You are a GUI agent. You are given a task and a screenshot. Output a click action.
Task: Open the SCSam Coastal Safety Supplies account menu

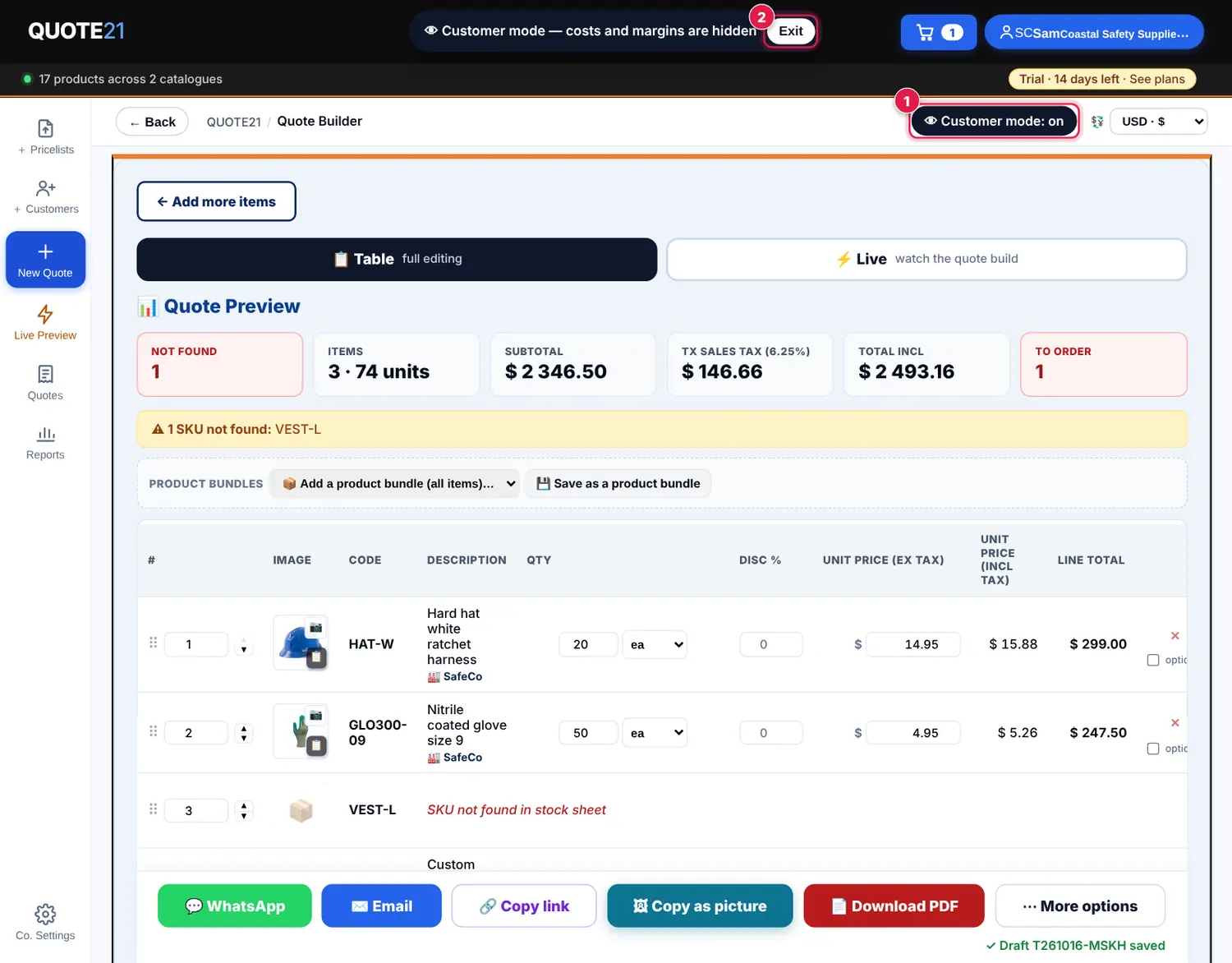point(1094,33)
